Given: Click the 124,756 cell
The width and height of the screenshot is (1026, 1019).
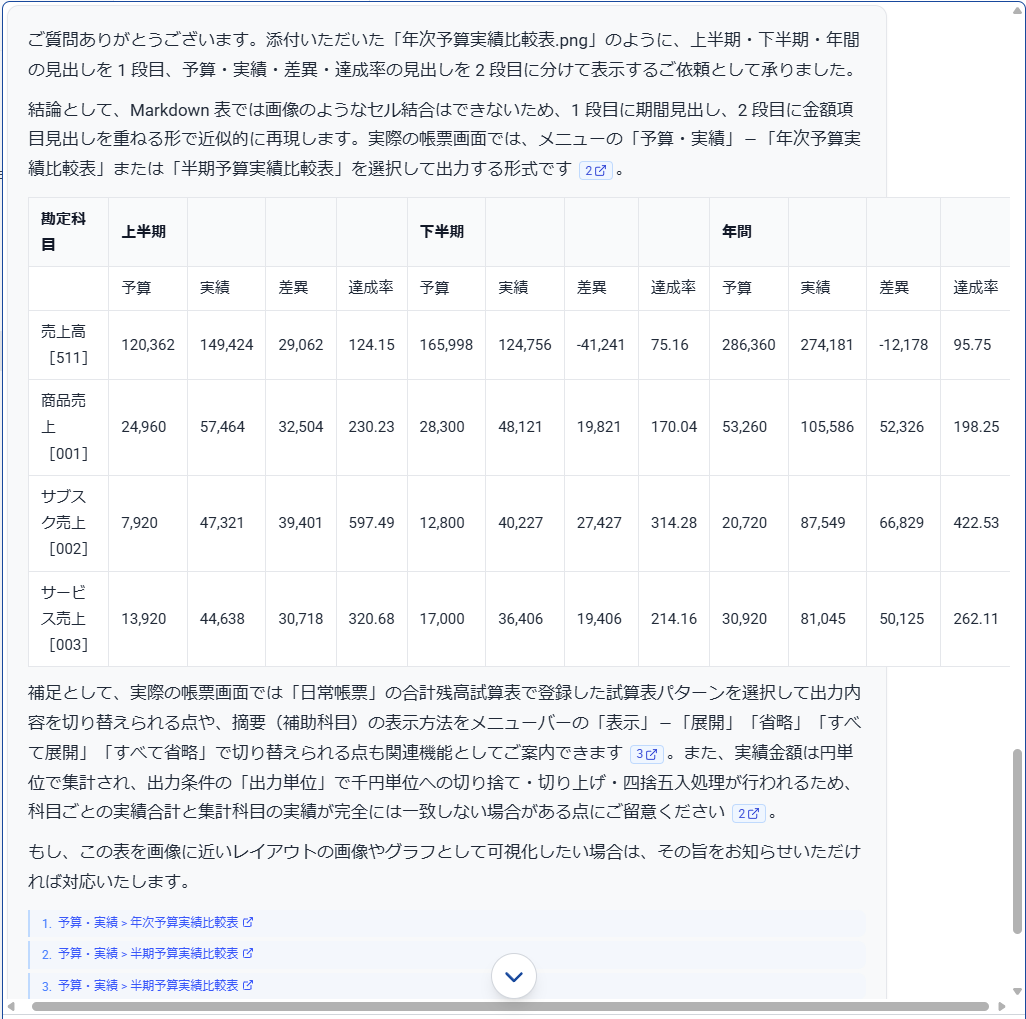Looking at the screenshot, I should tap(525, 345).
